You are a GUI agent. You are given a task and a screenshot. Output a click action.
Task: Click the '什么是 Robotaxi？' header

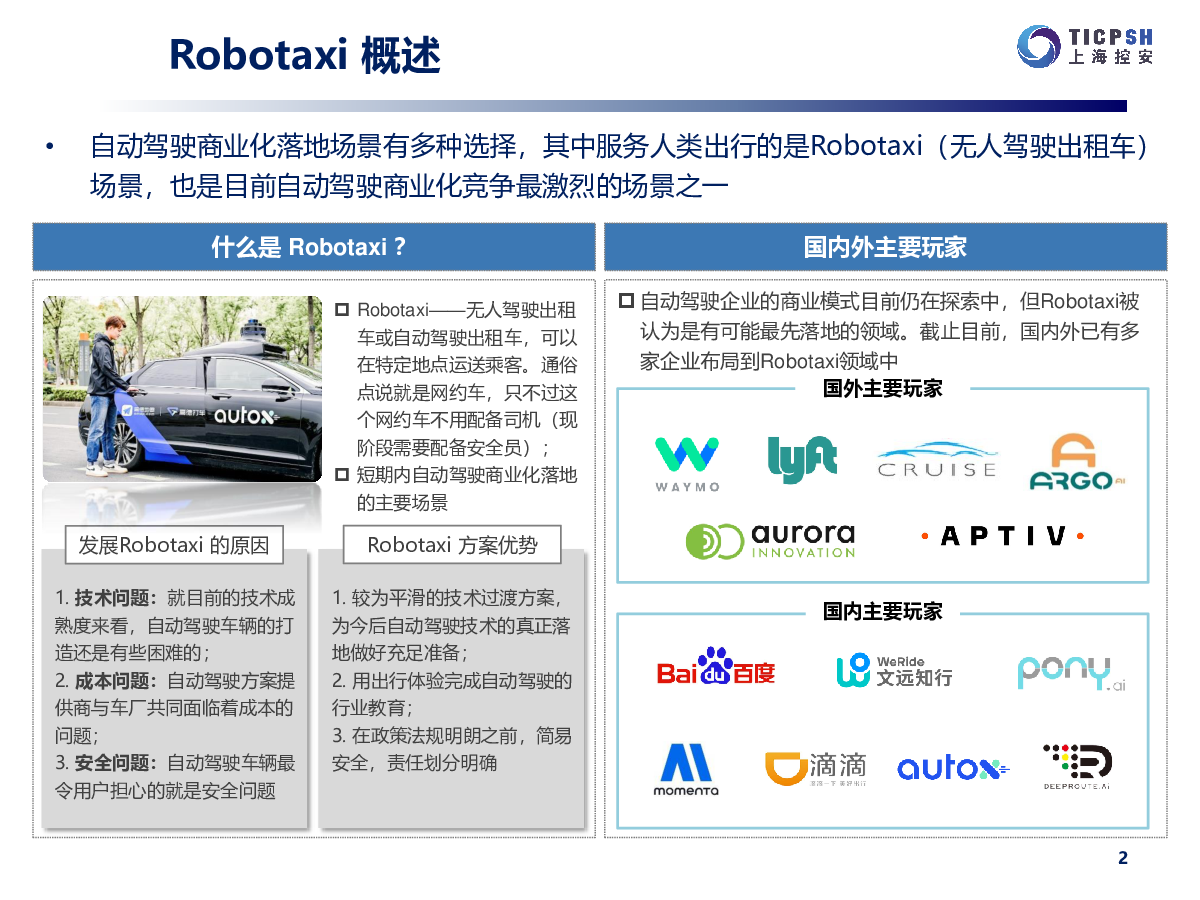pos(314,247)
